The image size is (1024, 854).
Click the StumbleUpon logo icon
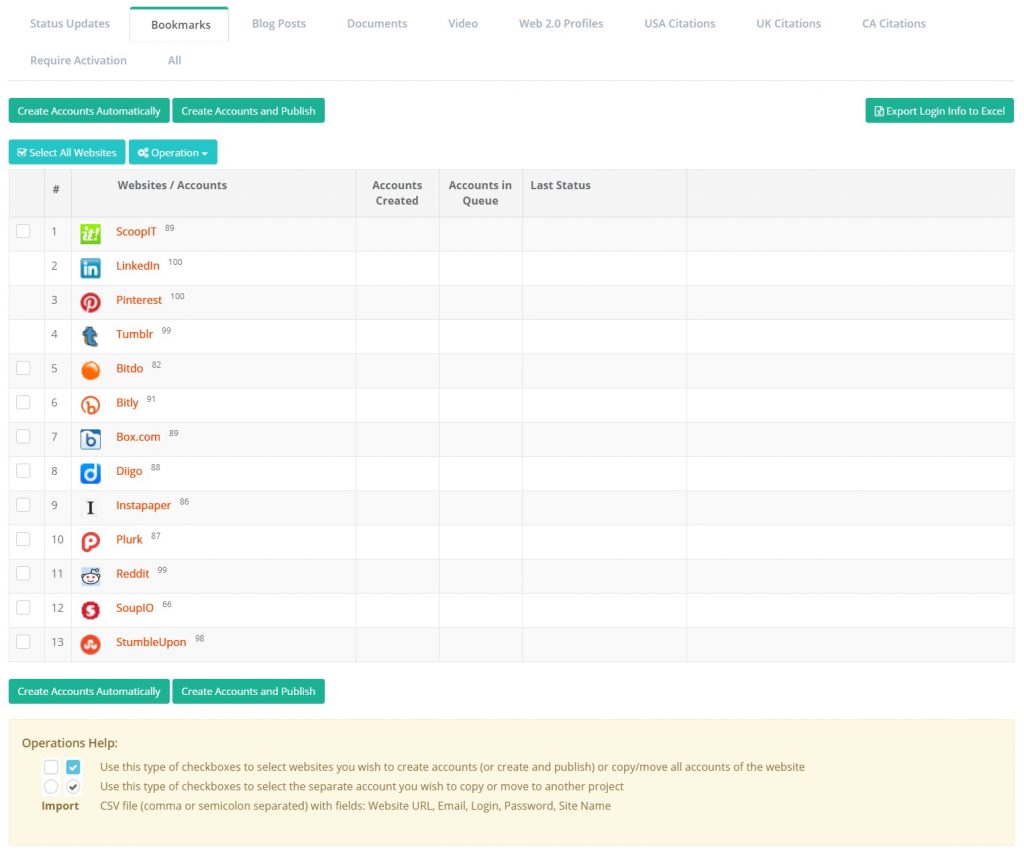pyautogui.click(x=90, y=644)
